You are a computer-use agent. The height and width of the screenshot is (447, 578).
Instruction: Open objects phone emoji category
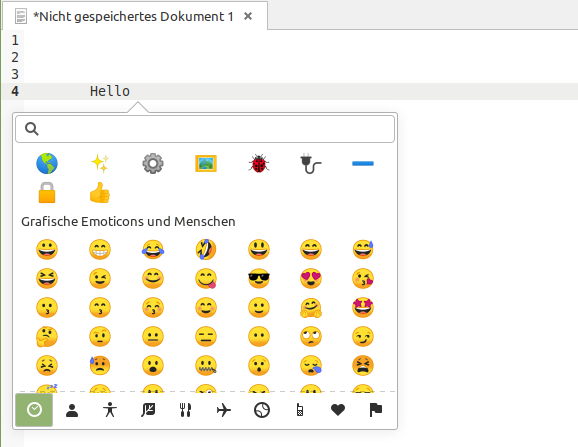[300, 410]
